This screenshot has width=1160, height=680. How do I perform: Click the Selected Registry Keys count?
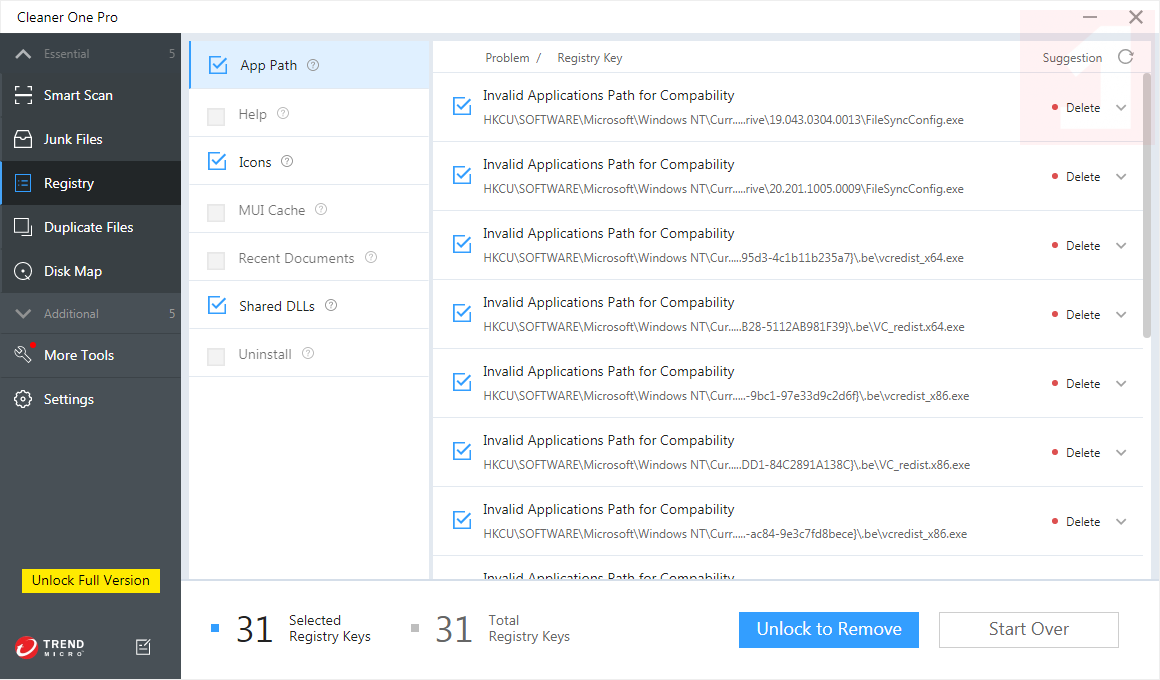tap(254, 629)
